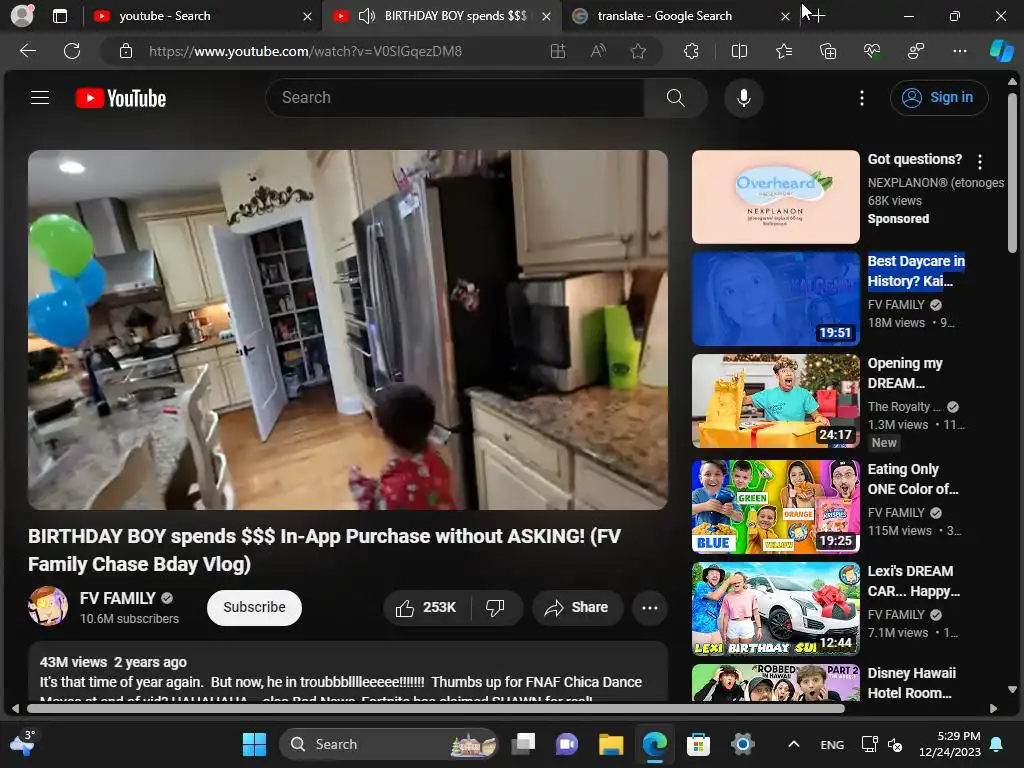
Task: Open Task View on the taskbar
Action: coord(523,744)
